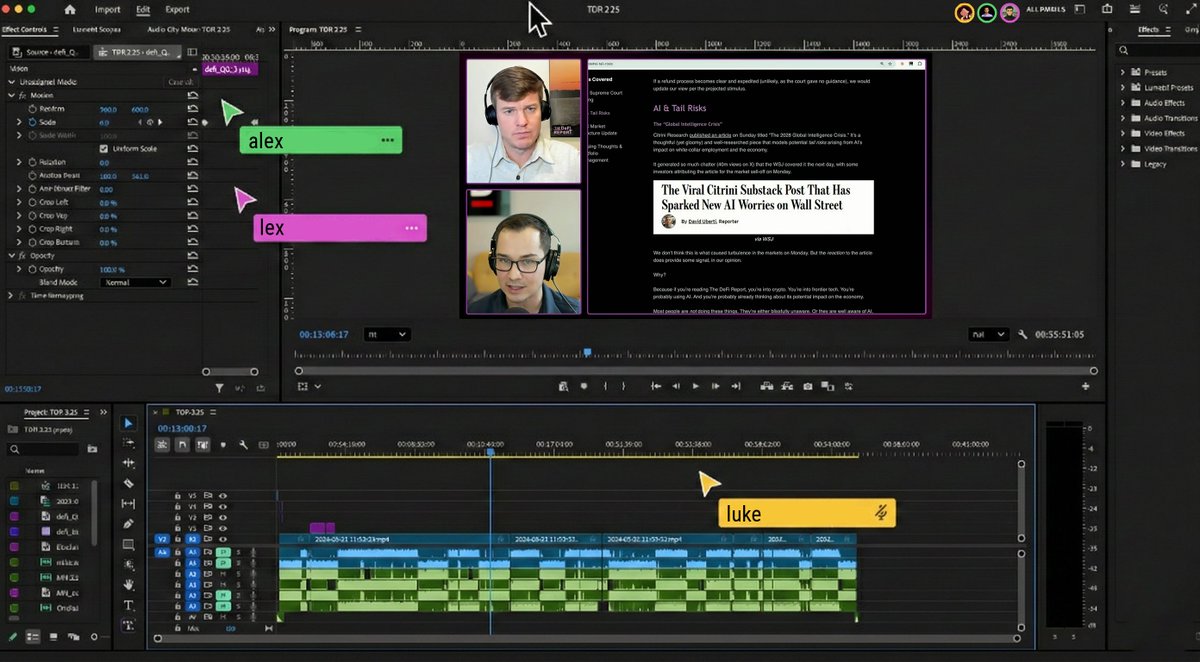Switch Project panel to icon view
1200x662 pixels.
pos(53,636)
